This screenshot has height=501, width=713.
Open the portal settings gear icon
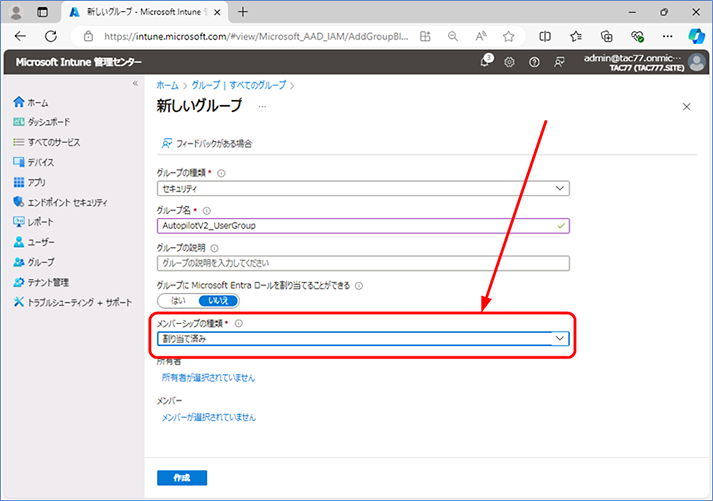click(x=509, y=62)
